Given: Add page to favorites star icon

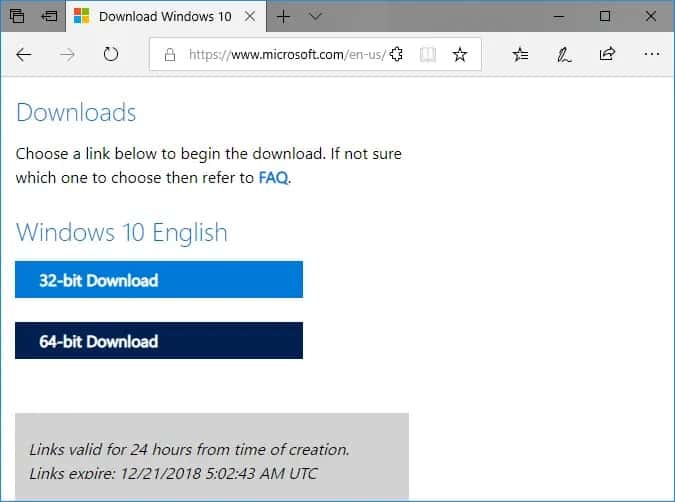Looking at the screenshot, I should tap(460, 55).
